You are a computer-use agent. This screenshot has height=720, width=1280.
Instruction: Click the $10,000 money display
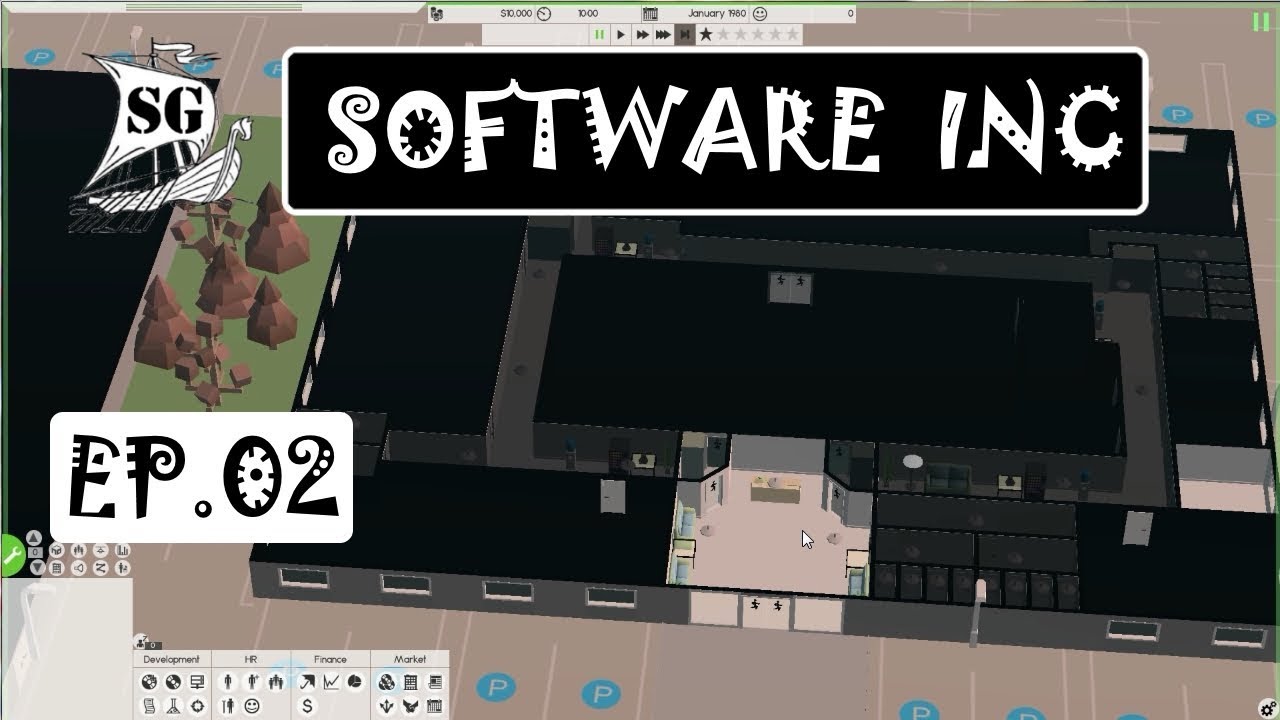515,14
